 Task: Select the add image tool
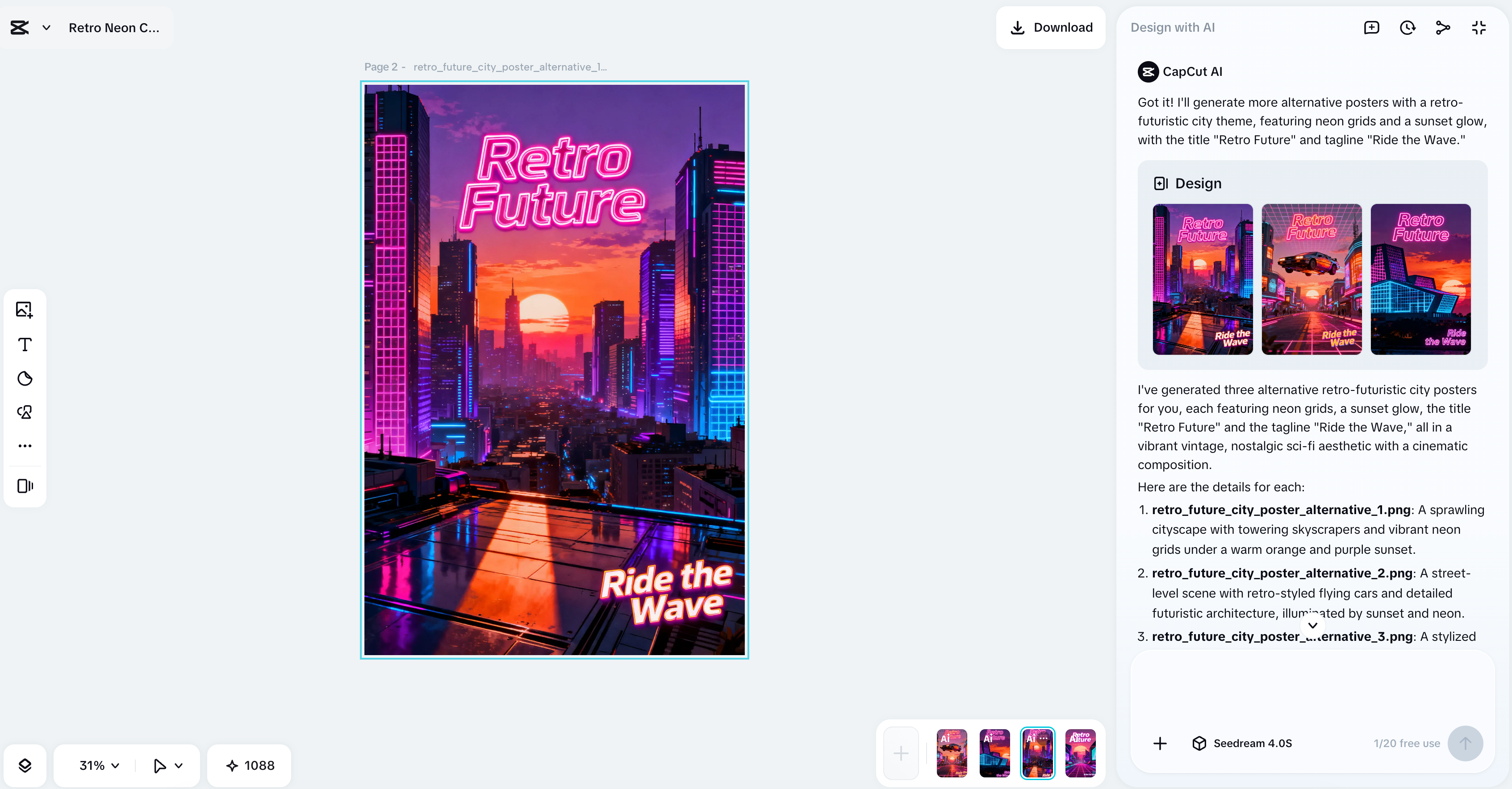pos(25,310)
